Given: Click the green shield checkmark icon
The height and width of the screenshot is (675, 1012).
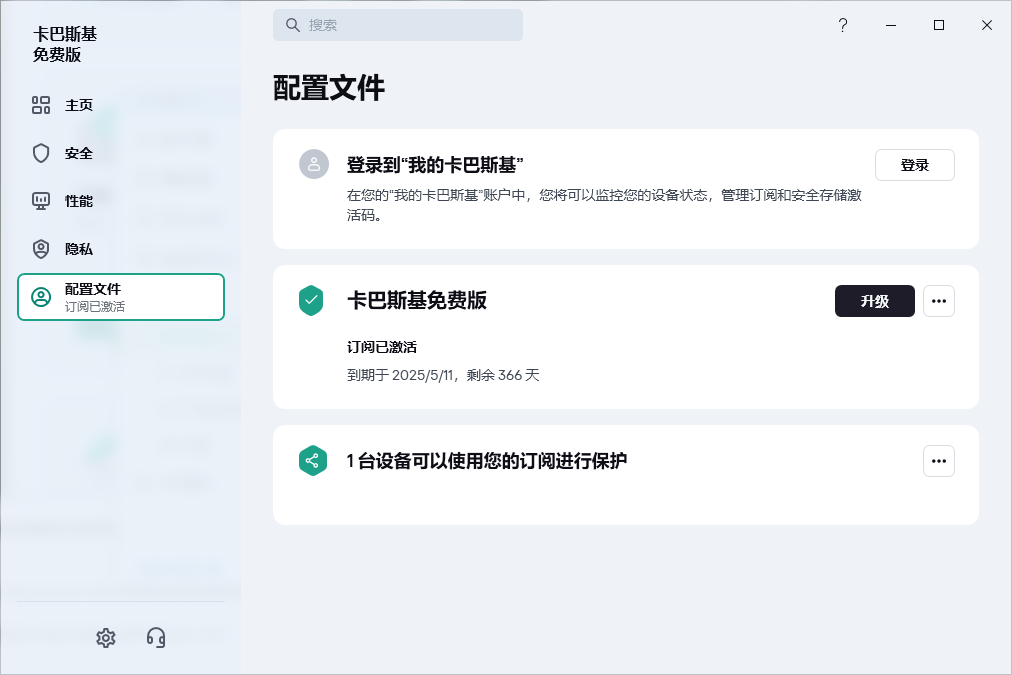Looking at the screenshot, I should (313, 300).
